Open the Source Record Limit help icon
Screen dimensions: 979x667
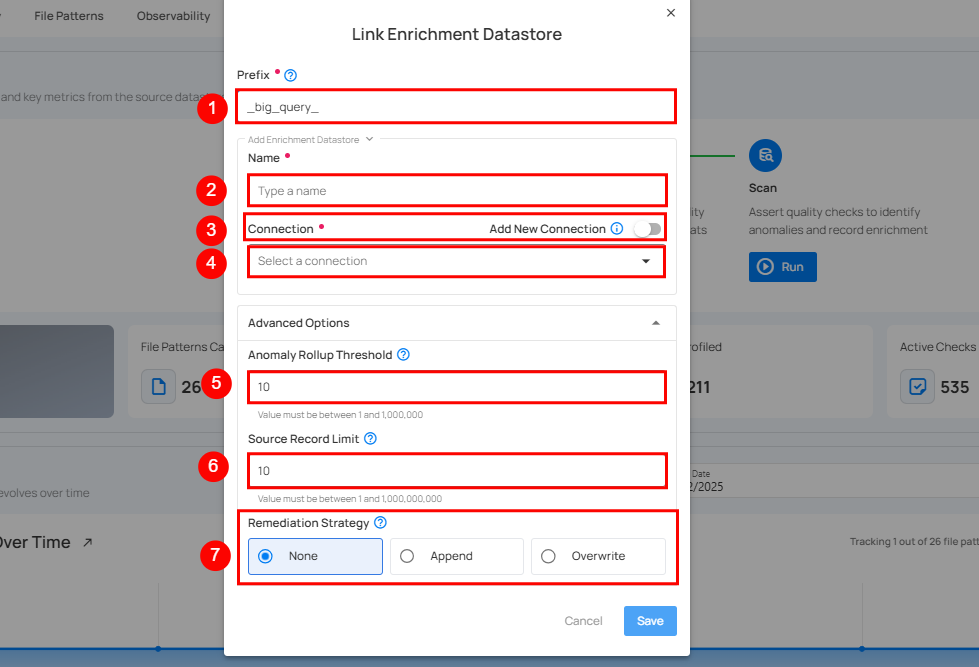pyautogui.click(x=370, y=438)
